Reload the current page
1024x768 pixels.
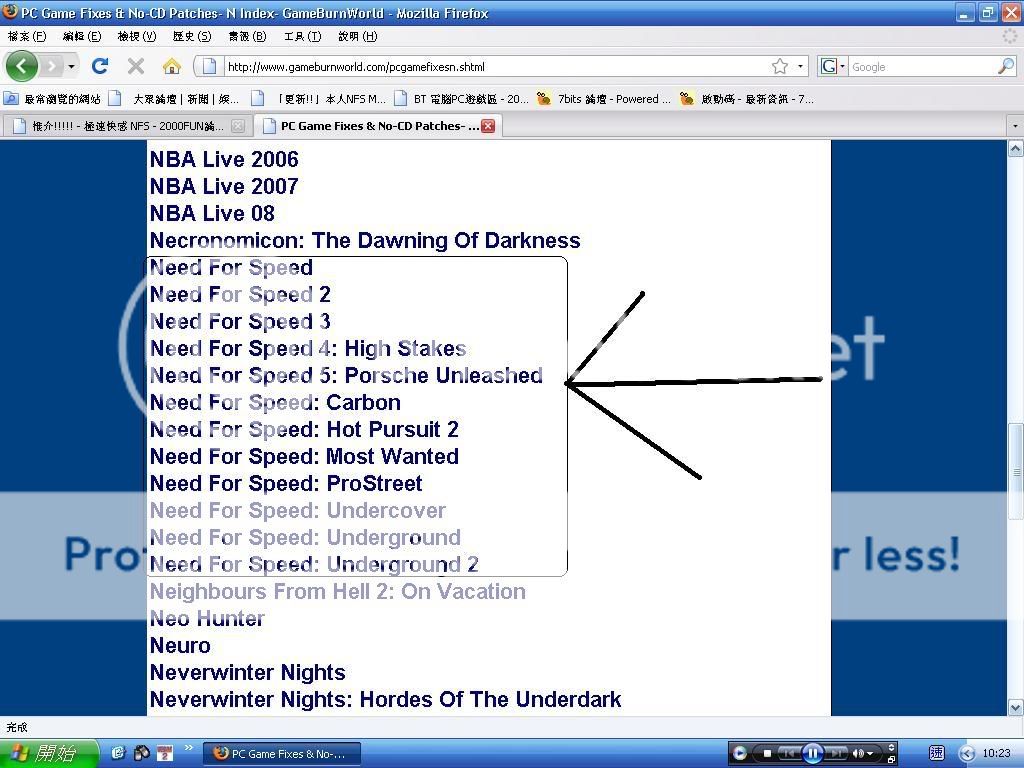(99, 66)
